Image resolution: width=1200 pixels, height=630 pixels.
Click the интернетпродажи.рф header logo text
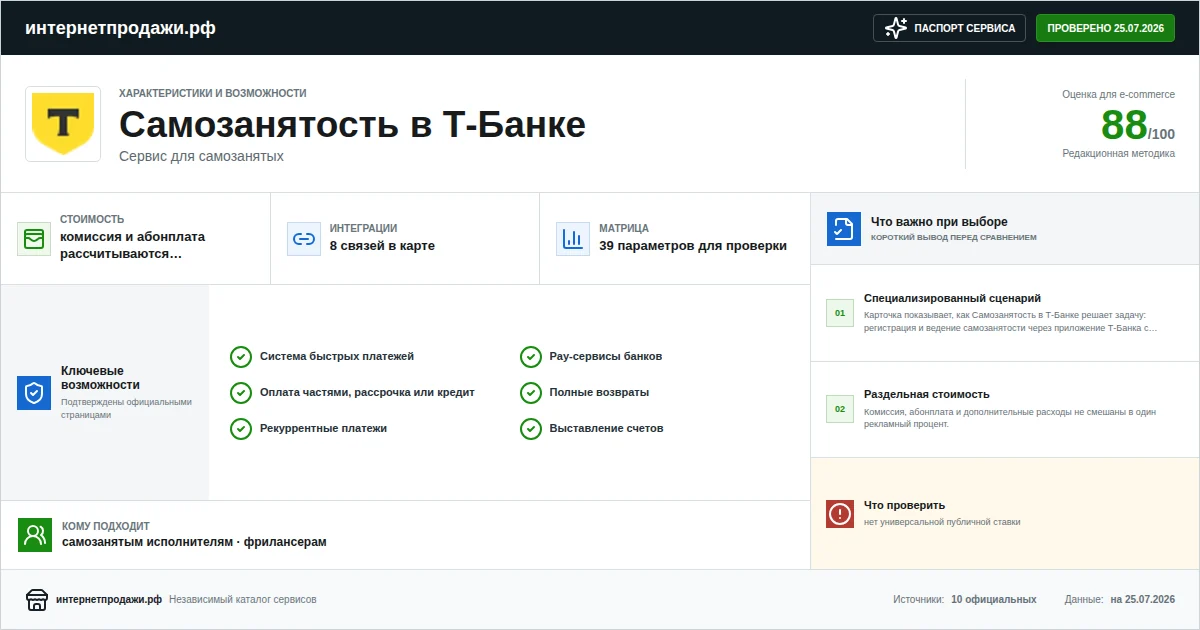(x=120, y=28)
